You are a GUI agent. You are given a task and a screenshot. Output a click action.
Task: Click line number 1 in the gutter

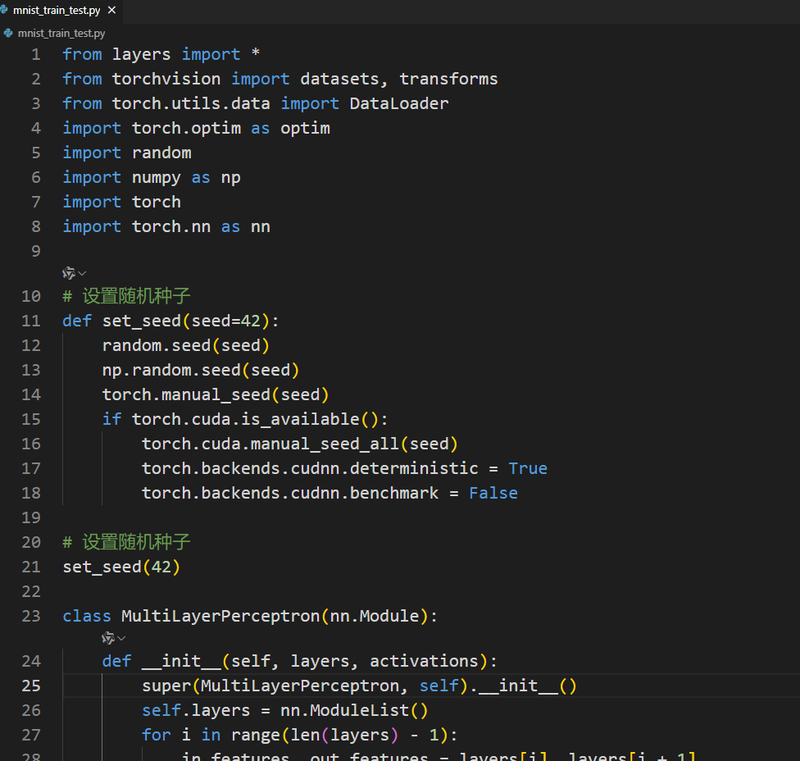[x=36, y=54]
